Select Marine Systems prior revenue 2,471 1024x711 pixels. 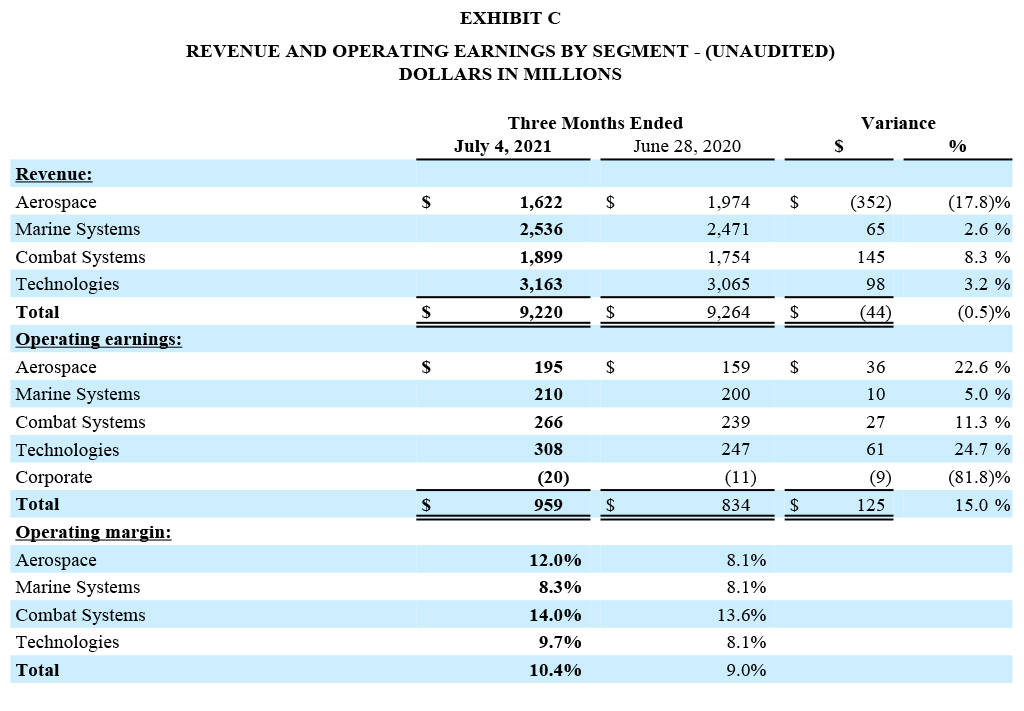tap(728, 230)
